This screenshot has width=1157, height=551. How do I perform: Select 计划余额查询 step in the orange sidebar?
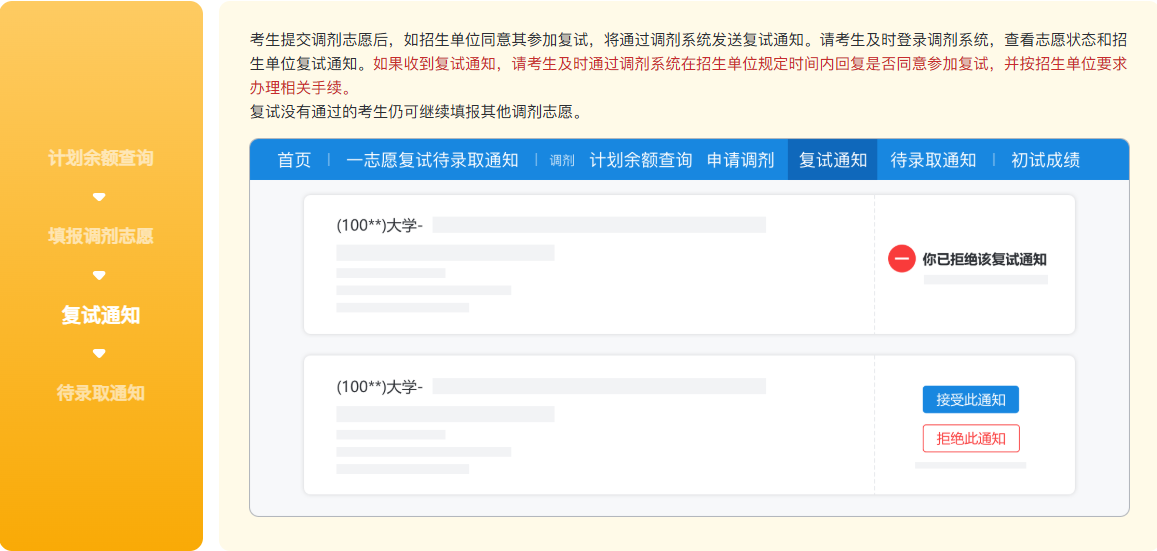101,158
